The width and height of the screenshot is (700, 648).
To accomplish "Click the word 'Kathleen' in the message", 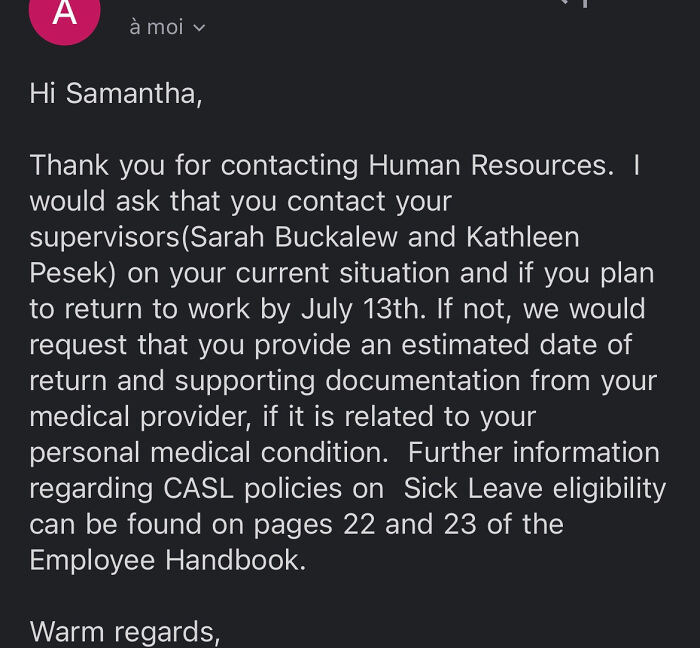I will point(522,237).
